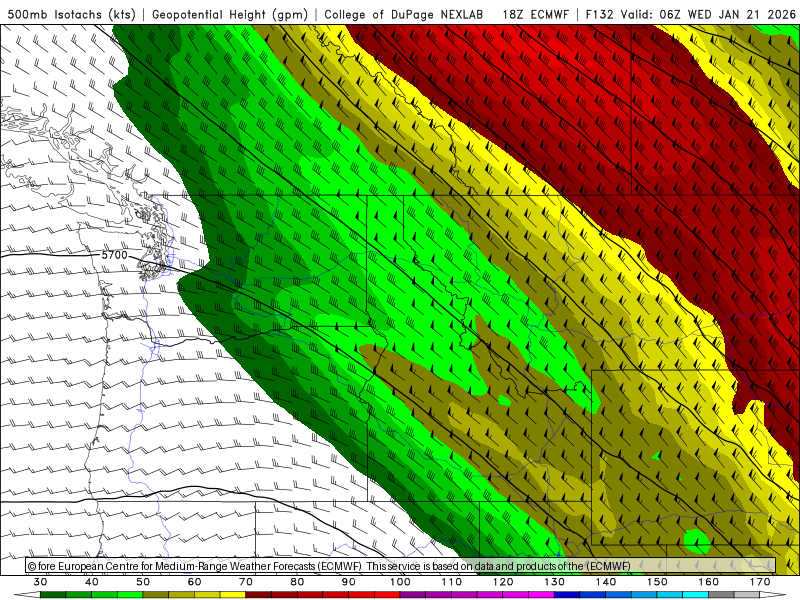
Task: Click the 'Geopotential Height (gpm)' title text
Action: pos(230,14)
